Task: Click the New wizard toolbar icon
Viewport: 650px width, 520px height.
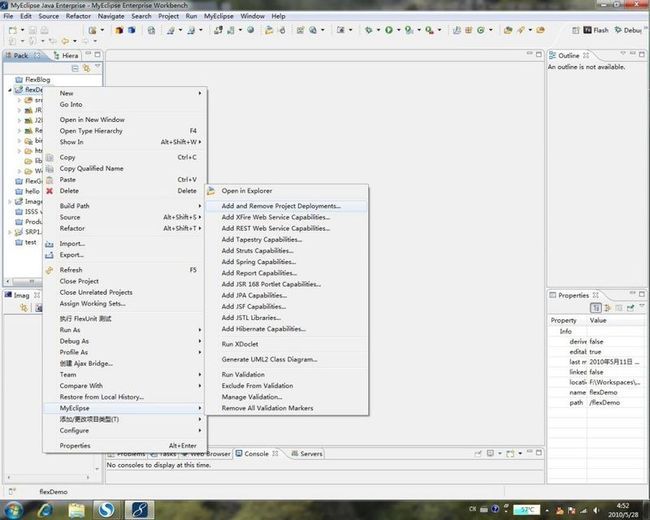Action: click(x=13, y=30)
